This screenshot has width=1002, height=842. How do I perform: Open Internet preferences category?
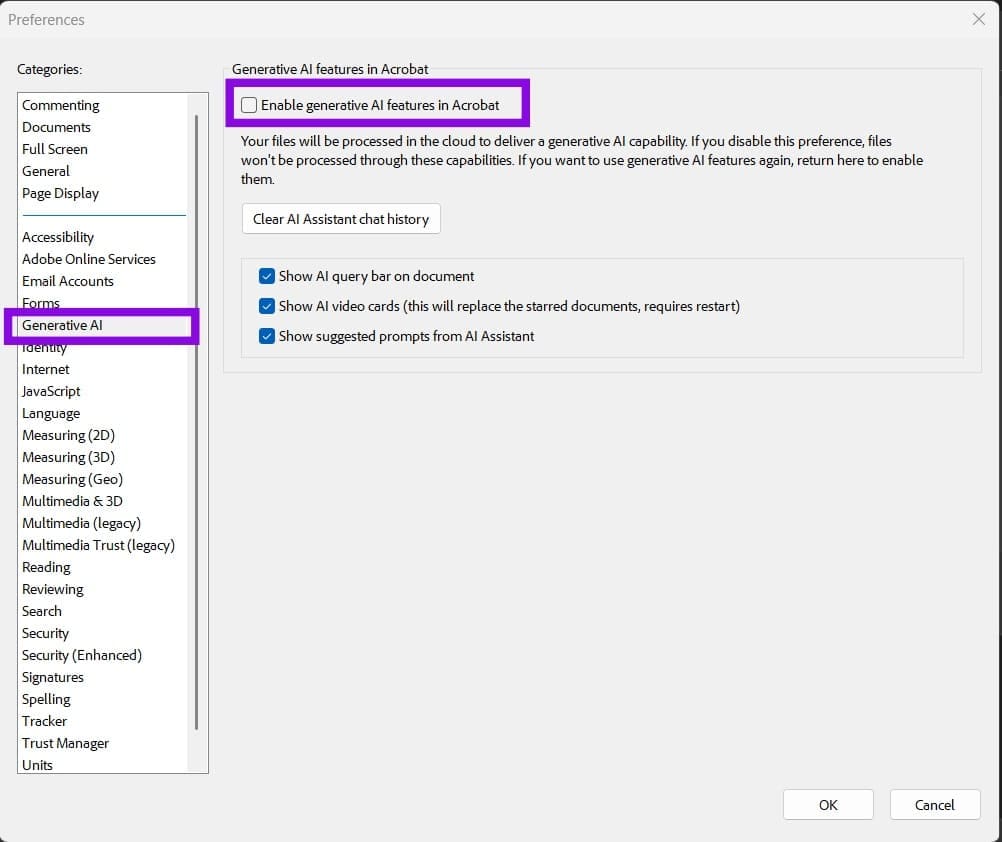(x=45, y=369)
